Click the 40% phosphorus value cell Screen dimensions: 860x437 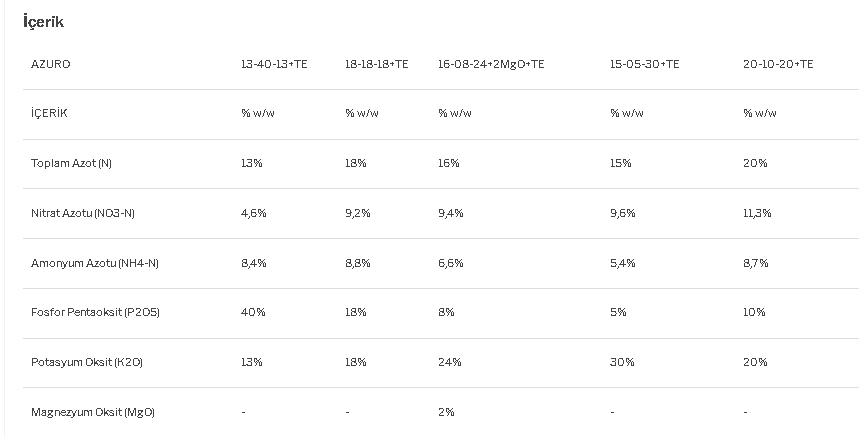click(x=253, y=313)
